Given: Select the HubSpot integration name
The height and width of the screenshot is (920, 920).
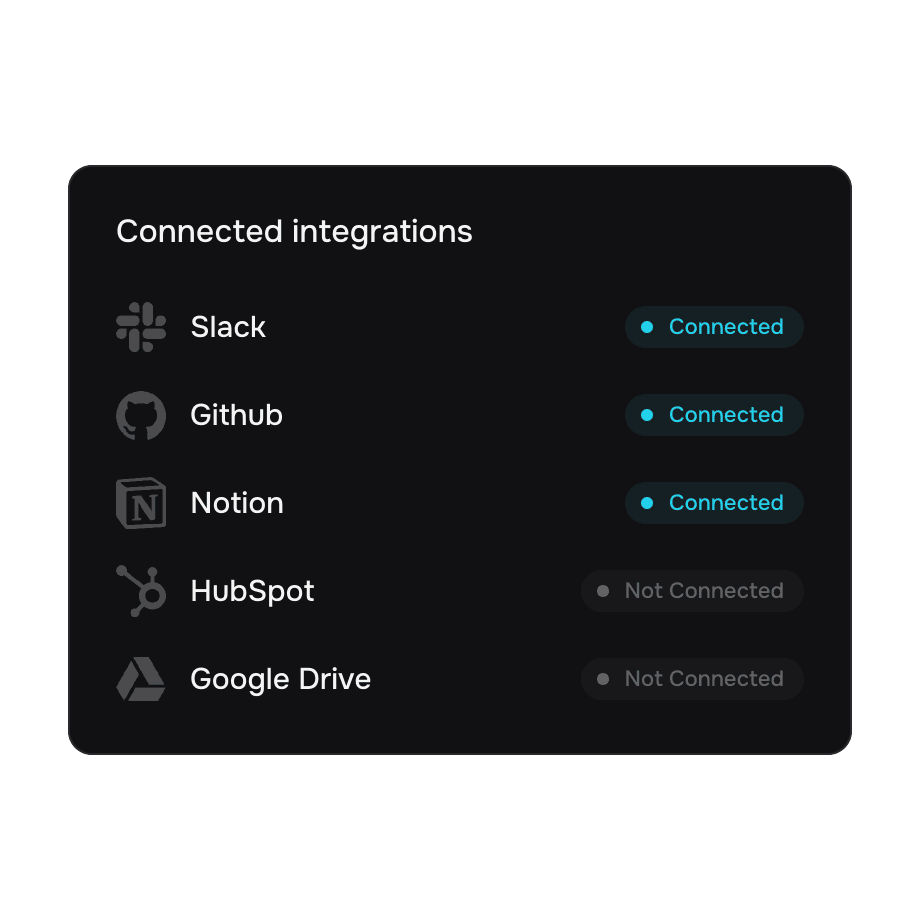Looking at the screenshot, I should [252, 591].
